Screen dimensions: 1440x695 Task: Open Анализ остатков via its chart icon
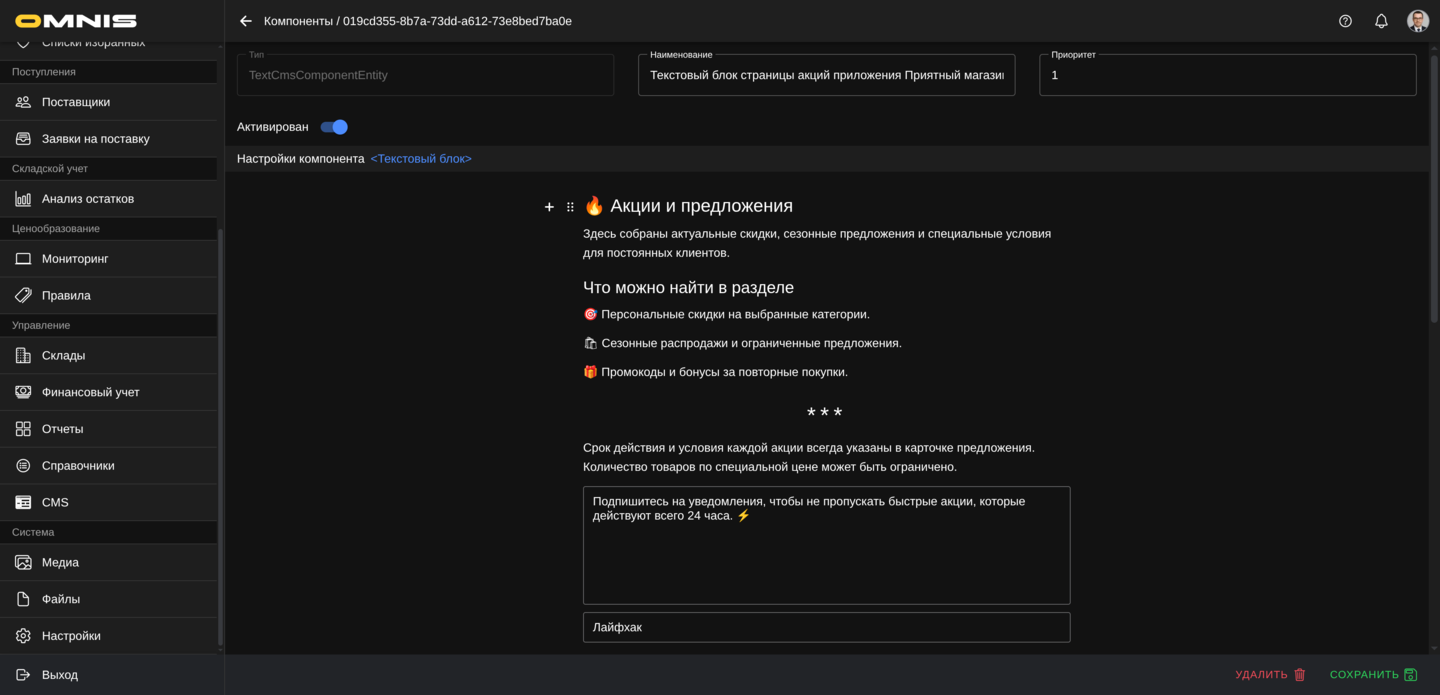click(23, 198)
